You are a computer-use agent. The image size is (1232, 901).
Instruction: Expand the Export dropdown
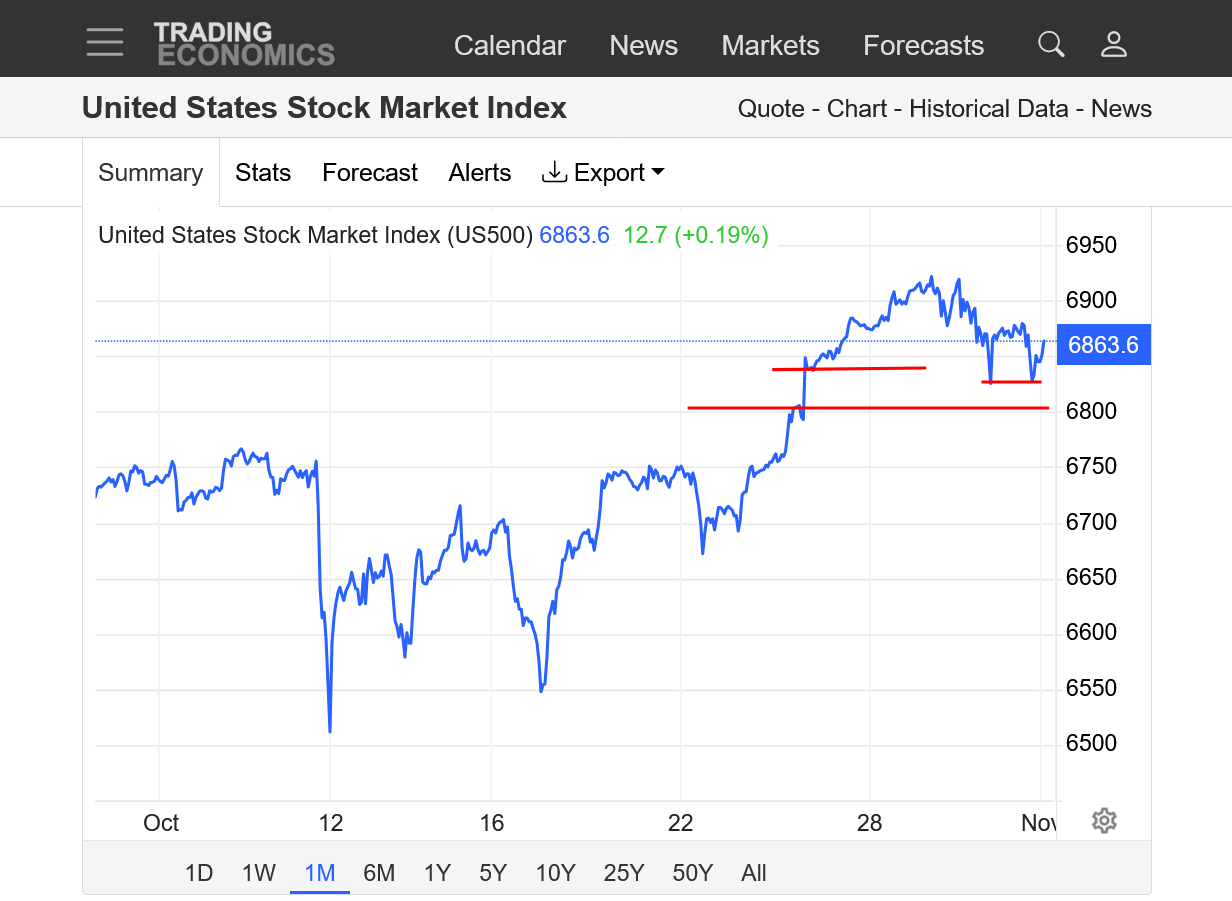pos(603,173)
